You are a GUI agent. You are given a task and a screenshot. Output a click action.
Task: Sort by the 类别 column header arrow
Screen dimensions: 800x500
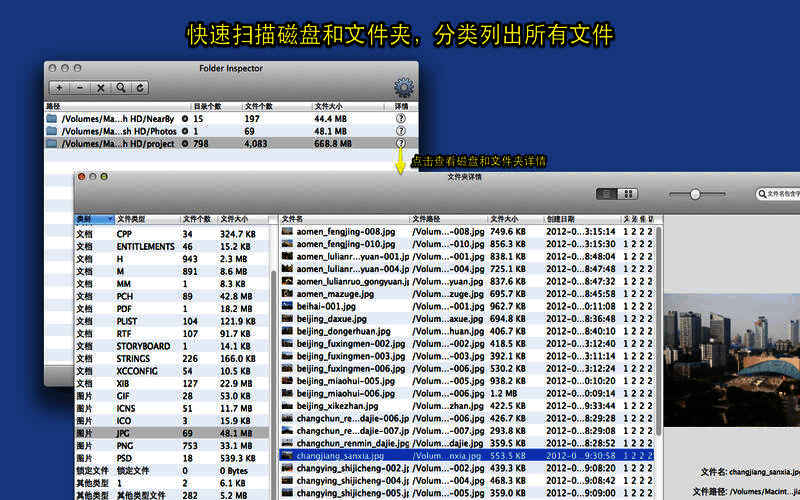[109, 218]
